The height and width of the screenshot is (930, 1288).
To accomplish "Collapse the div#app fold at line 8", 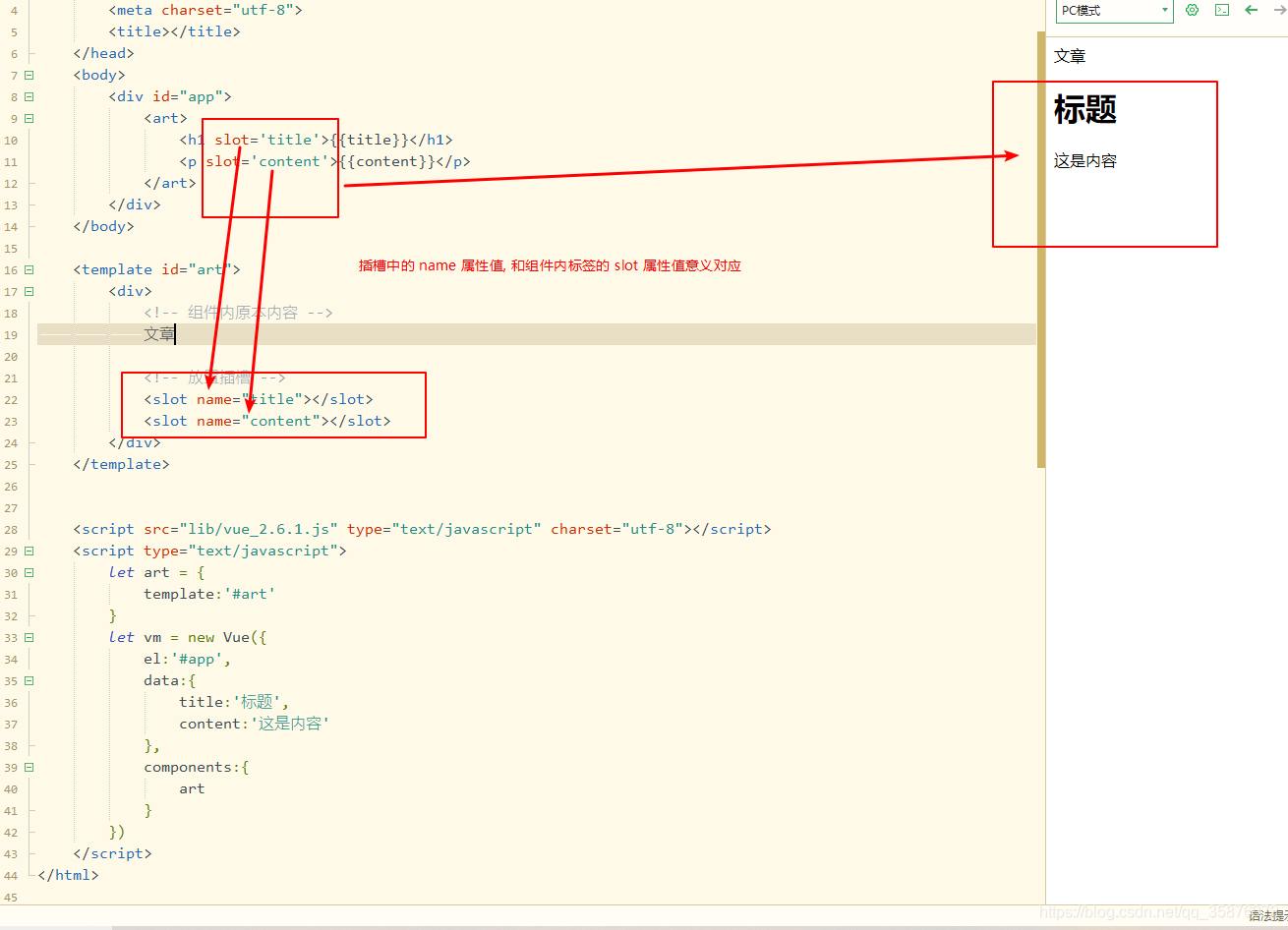I will (29, 96).
